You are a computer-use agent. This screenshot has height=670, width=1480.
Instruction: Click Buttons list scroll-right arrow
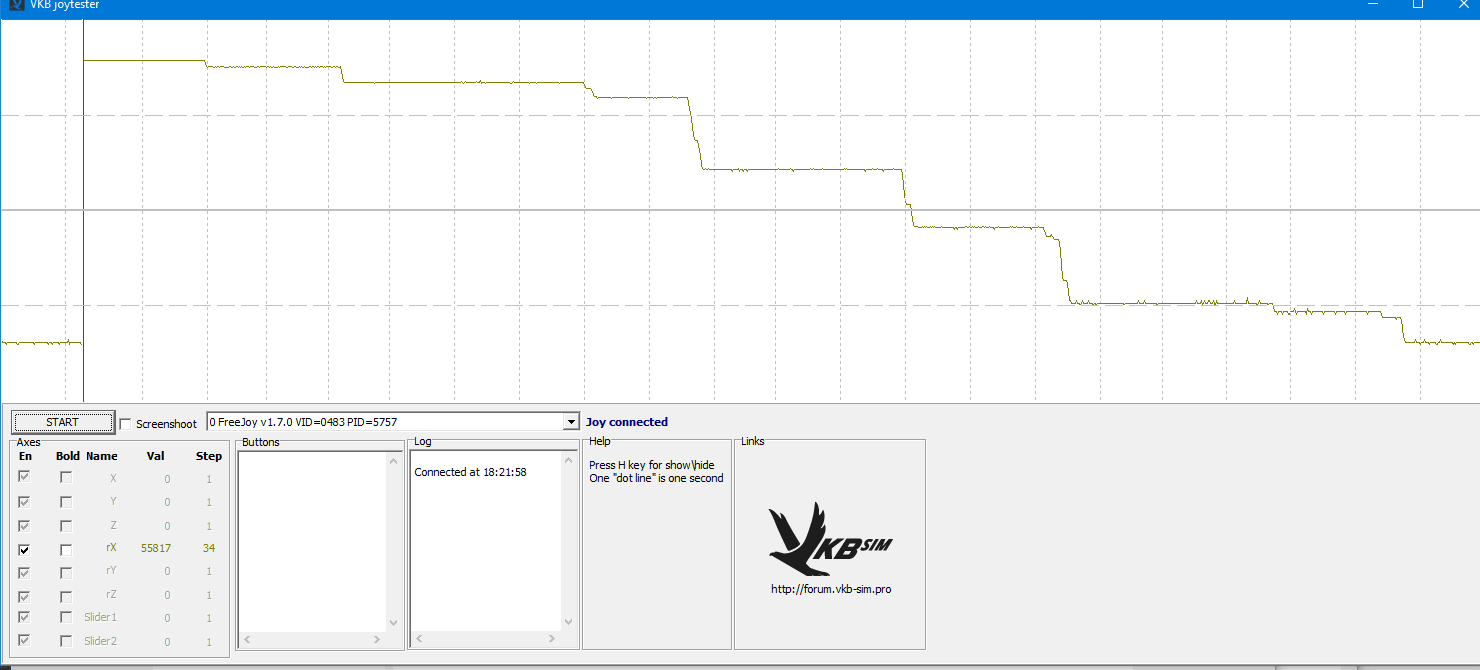(x=377, y=639)
